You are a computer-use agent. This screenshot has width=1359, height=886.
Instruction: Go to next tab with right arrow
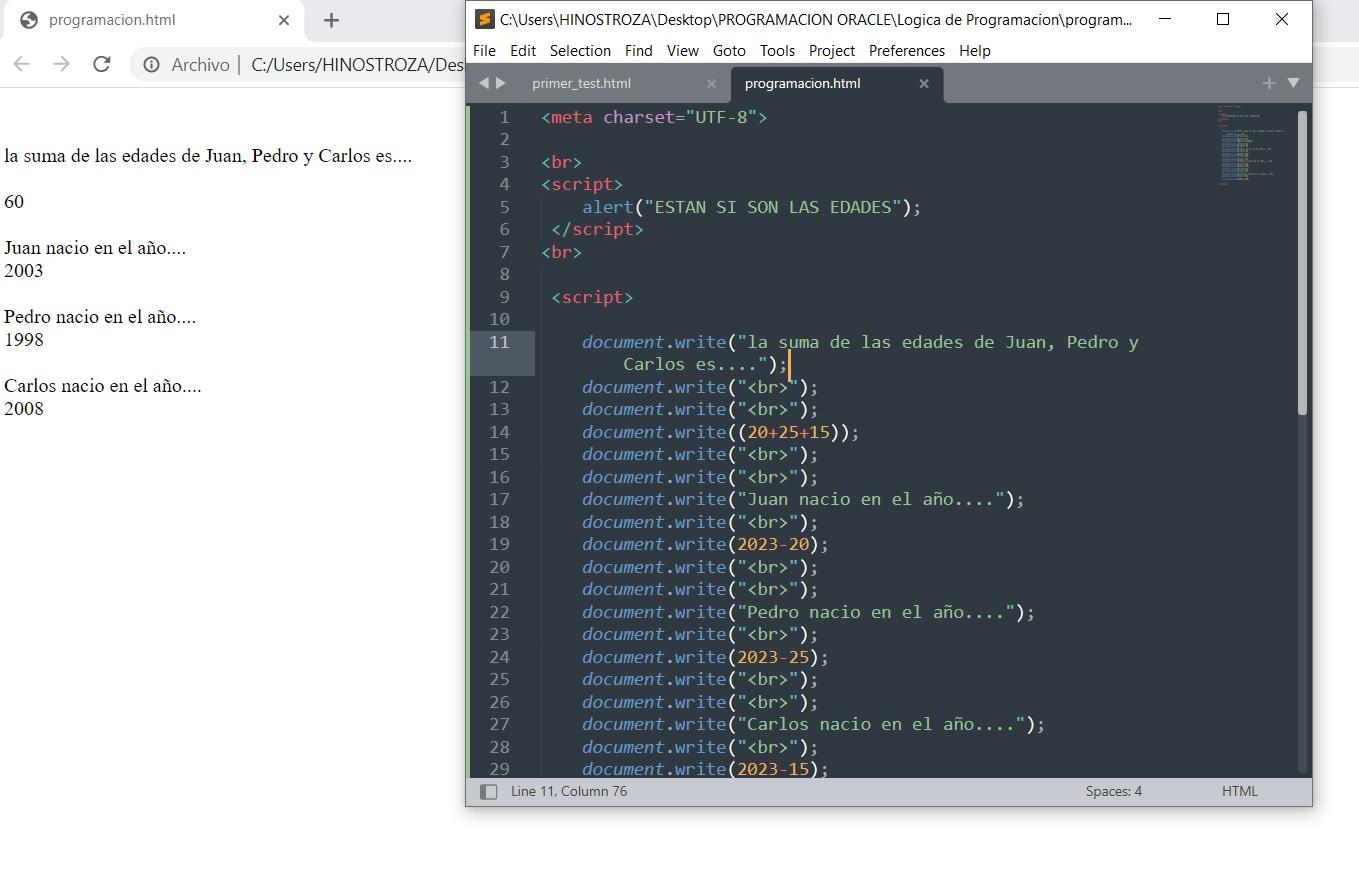[501, 83]
